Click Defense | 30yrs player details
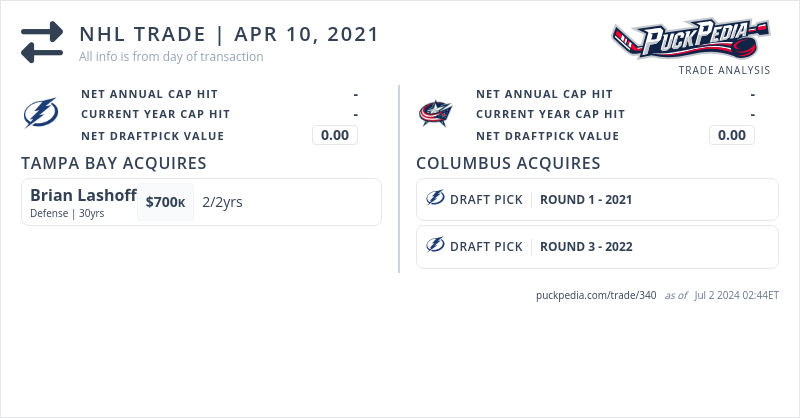This screenshot has height=418, width=800. pyautogui.click(x=67, y=213)
